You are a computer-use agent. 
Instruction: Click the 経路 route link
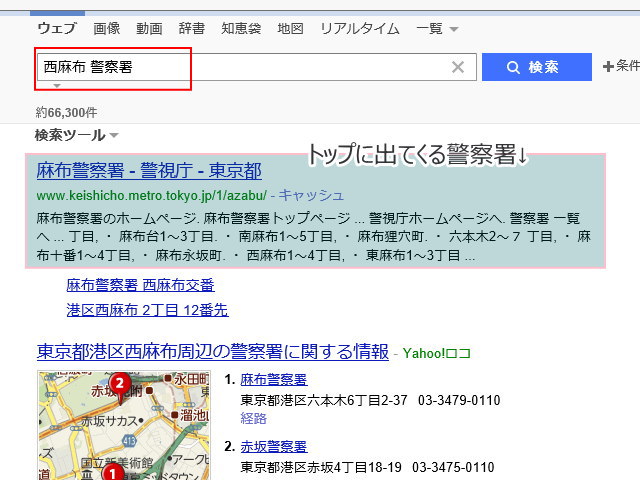254,418
